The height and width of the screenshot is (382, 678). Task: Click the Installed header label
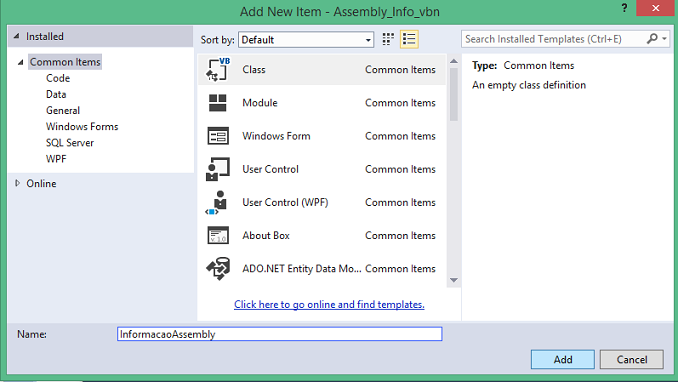point(45,36)
